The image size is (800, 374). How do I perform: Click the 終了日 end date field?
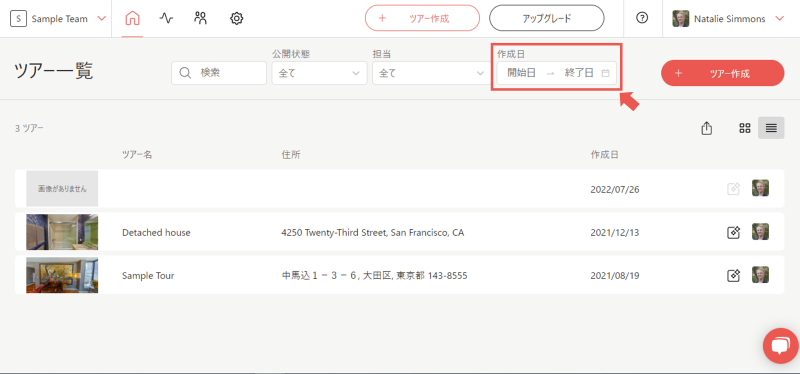coord(579,73)
